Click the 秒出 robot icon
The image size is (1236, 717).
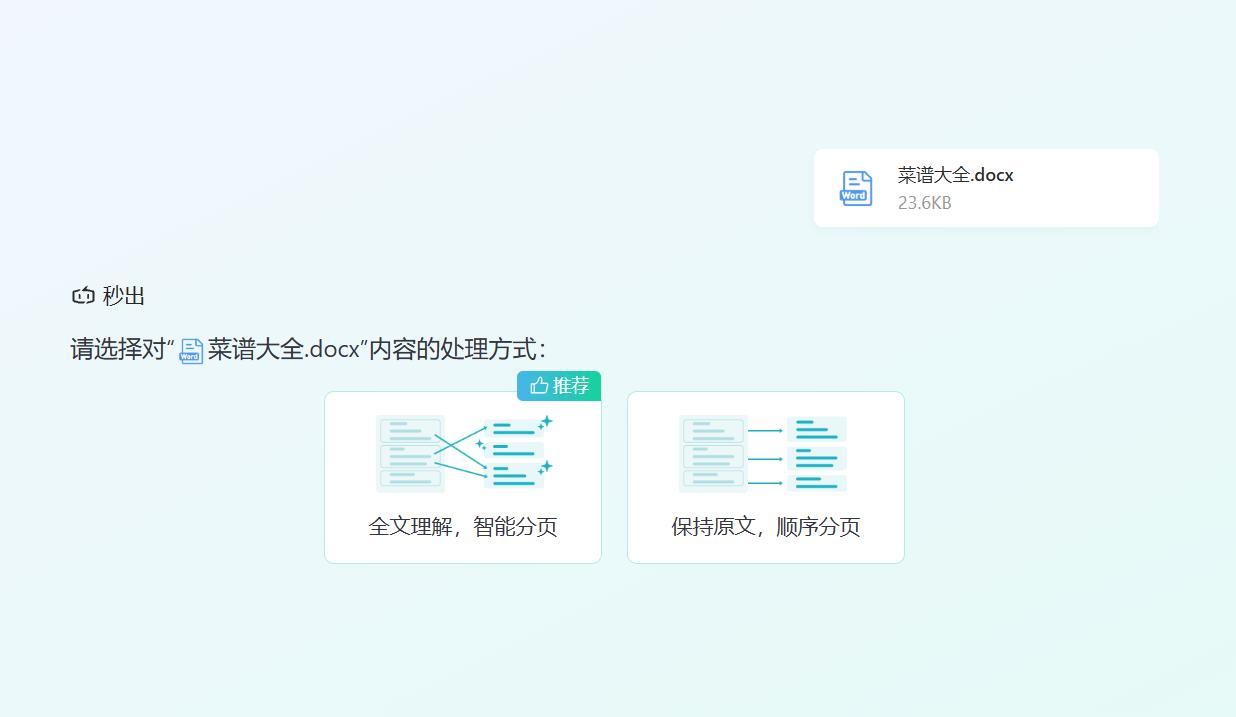tap(83, 296)
